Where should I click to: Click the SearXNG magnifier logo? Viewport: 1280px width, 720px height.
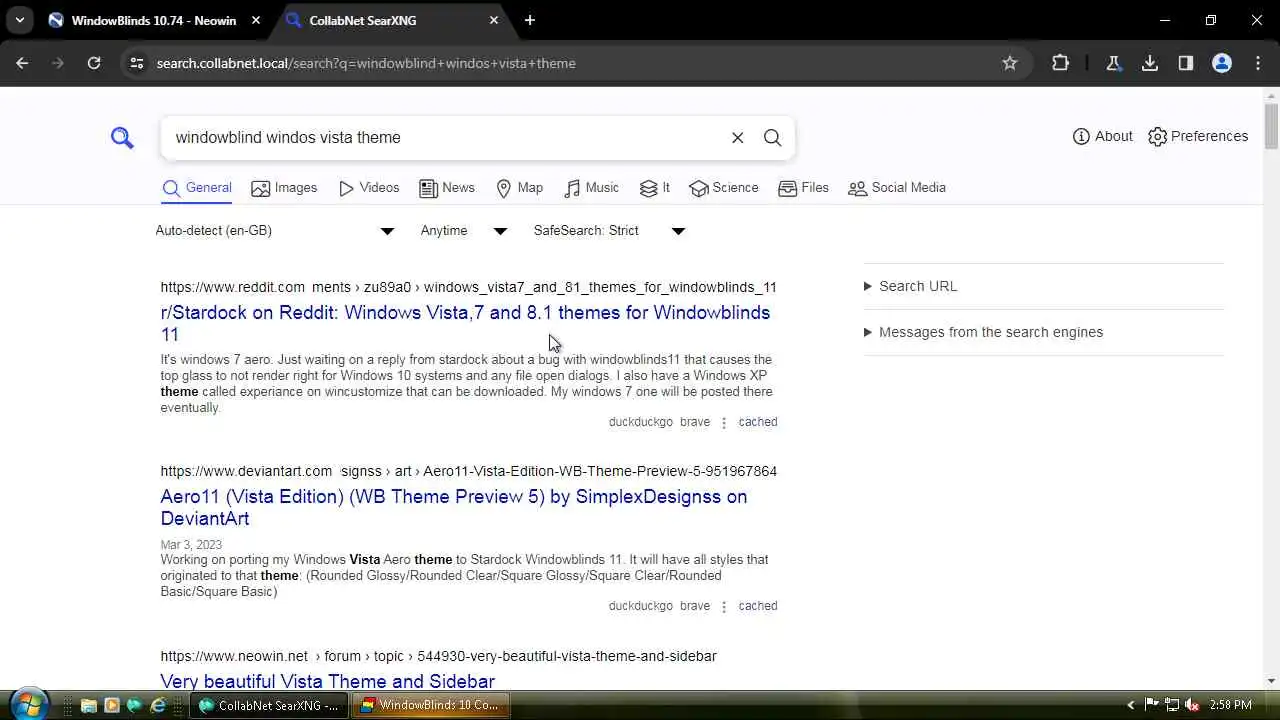coord(122,137)
